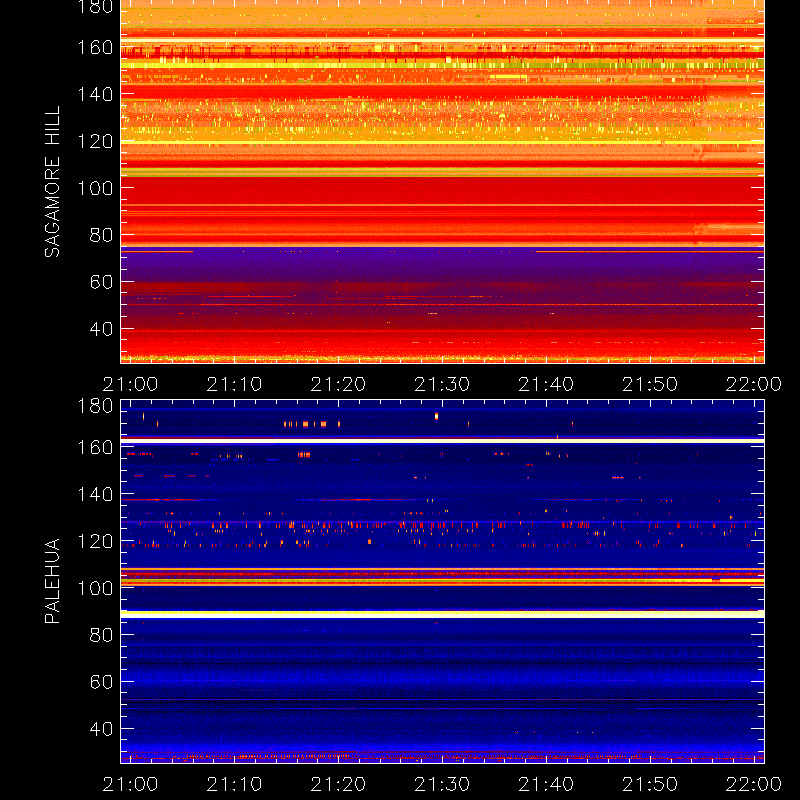Click the PALEHUA axis title
Screen dimensions: 800x800
point(53,581)
